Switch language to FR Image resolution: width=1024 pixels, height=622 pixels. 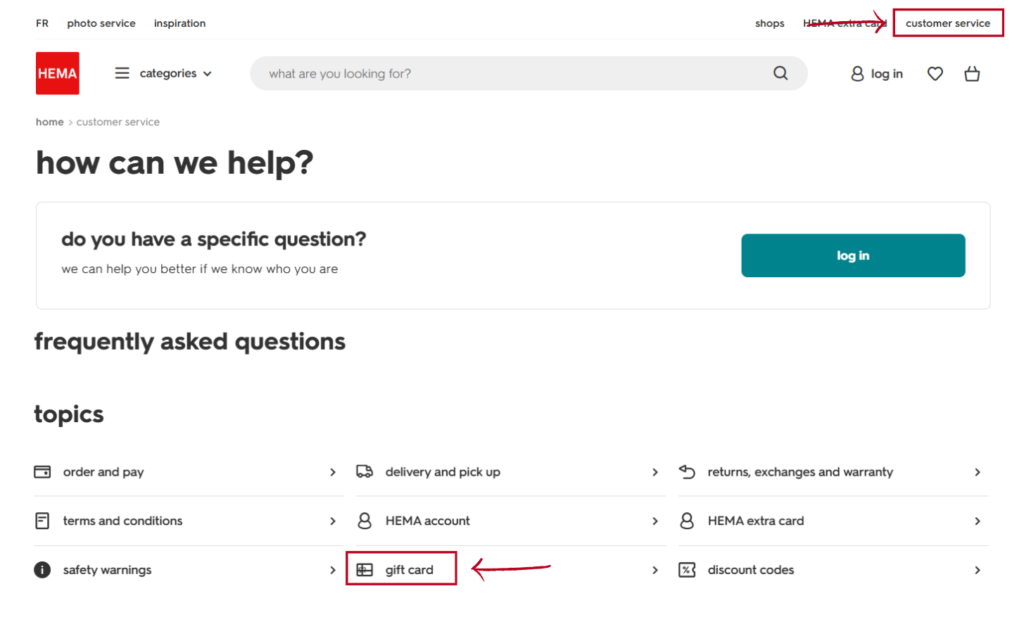42,23
